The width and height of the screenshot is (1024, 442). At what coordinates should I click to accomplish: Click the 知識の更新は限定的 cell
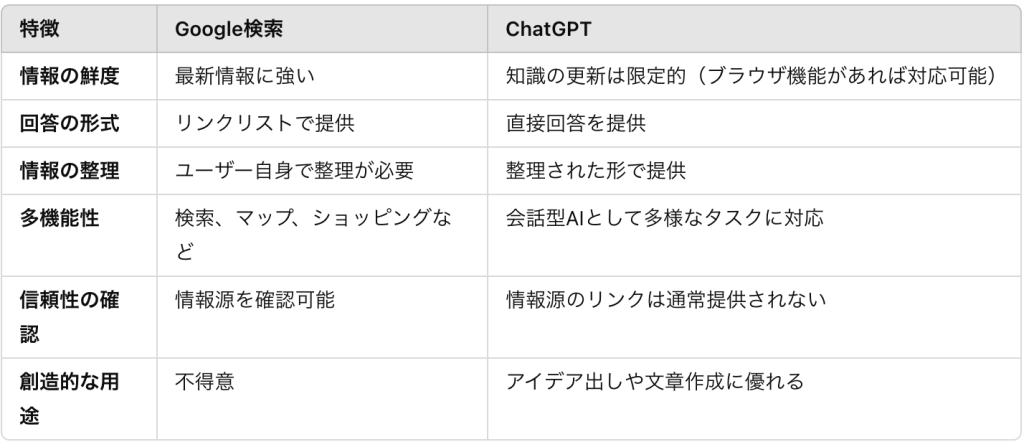click(752, 76)
